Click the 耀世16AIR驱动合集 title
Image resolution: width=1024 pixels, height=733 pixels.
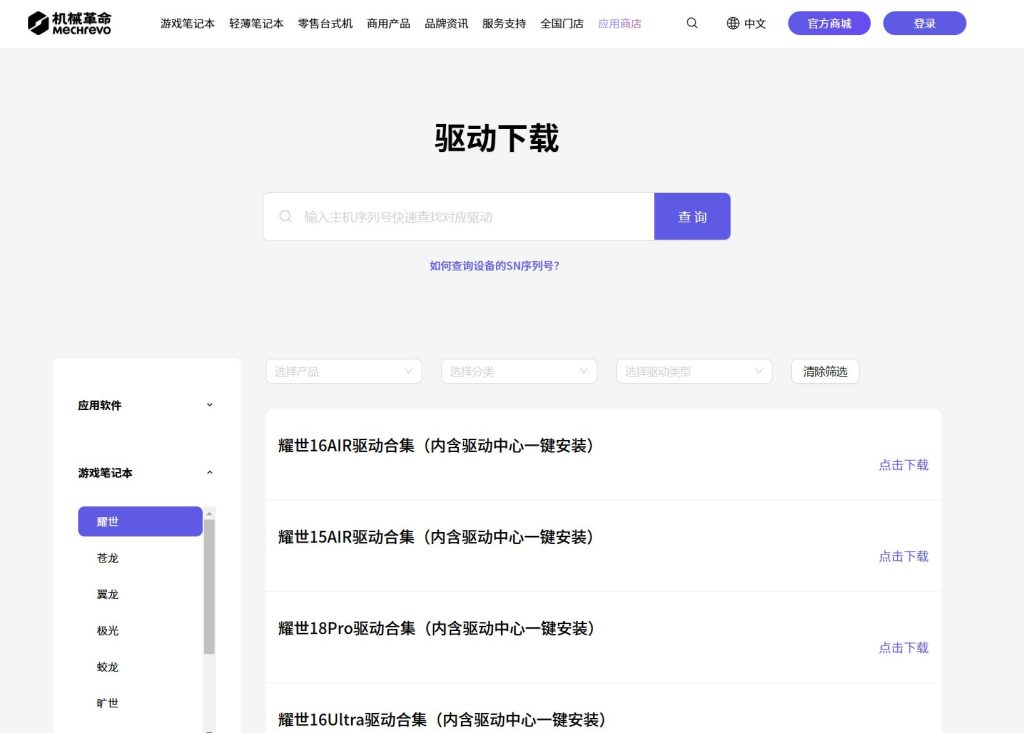[x=436, y=446]
